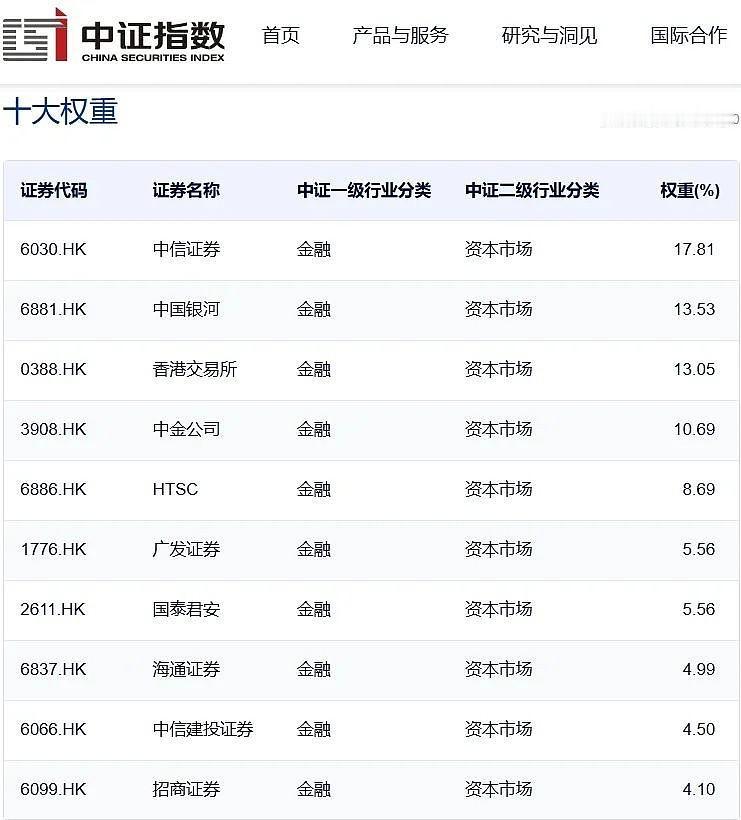Select the 香港交易所 name cell
This screenshot has width=741, height=820.
[x=195, y=369]
